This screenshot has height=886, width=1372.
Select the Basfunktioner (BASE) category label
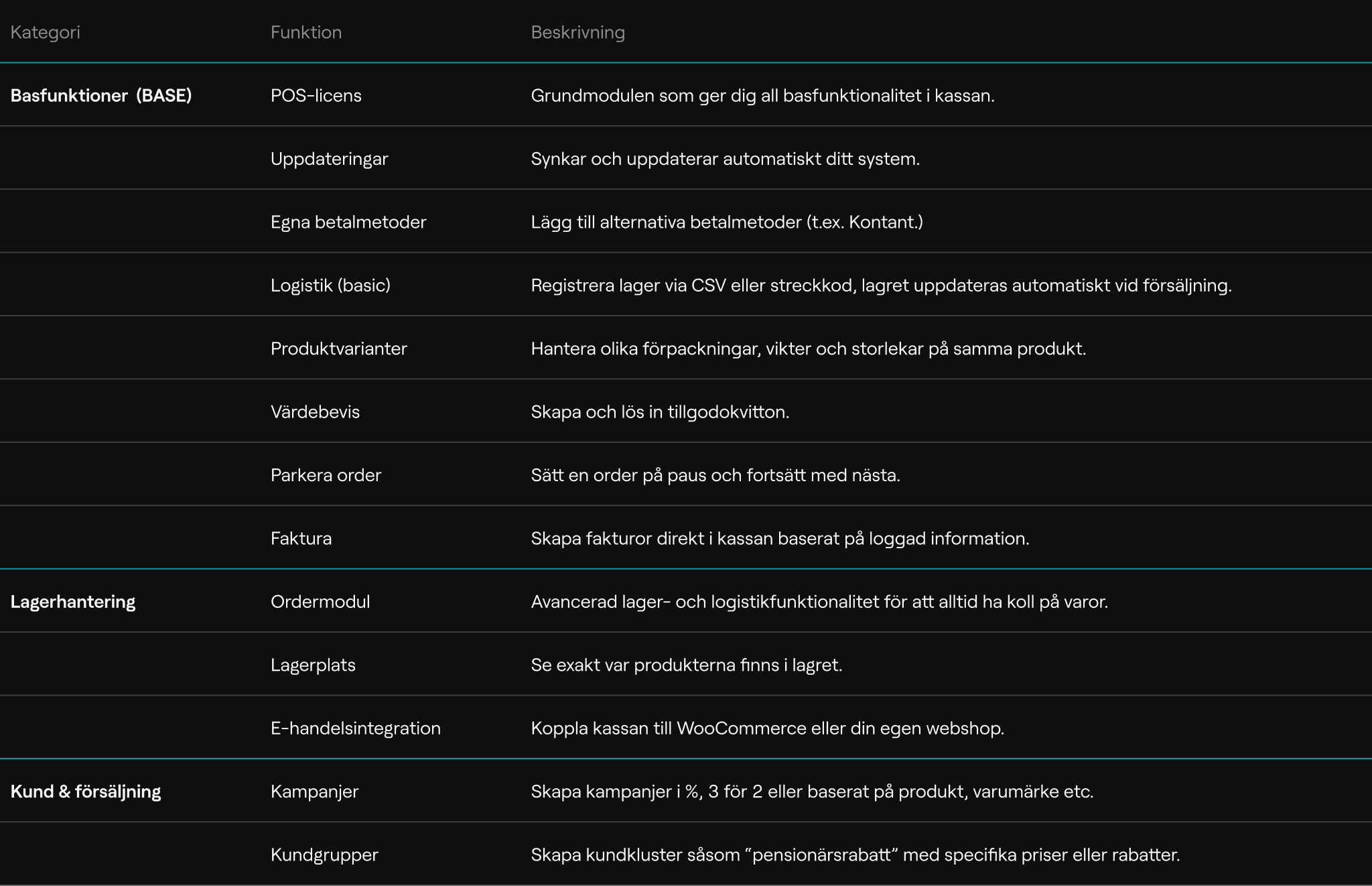[101, 95]
